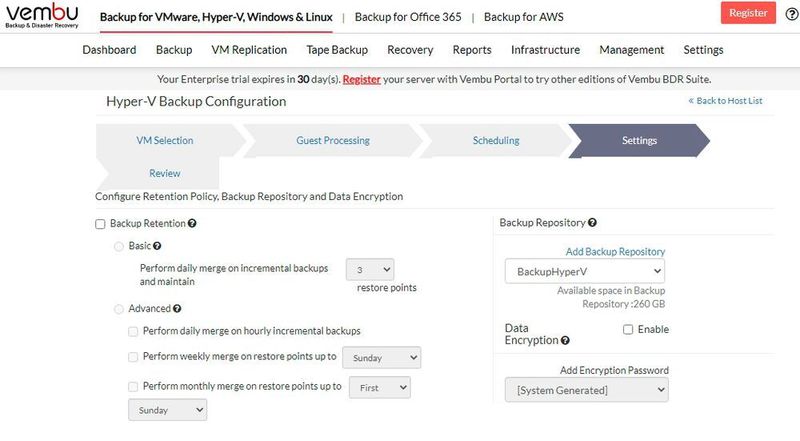The width and height of the screenshot is (800, 441).
Task: Go to the Scheduling step tab
Action: [x=496, y=141]
